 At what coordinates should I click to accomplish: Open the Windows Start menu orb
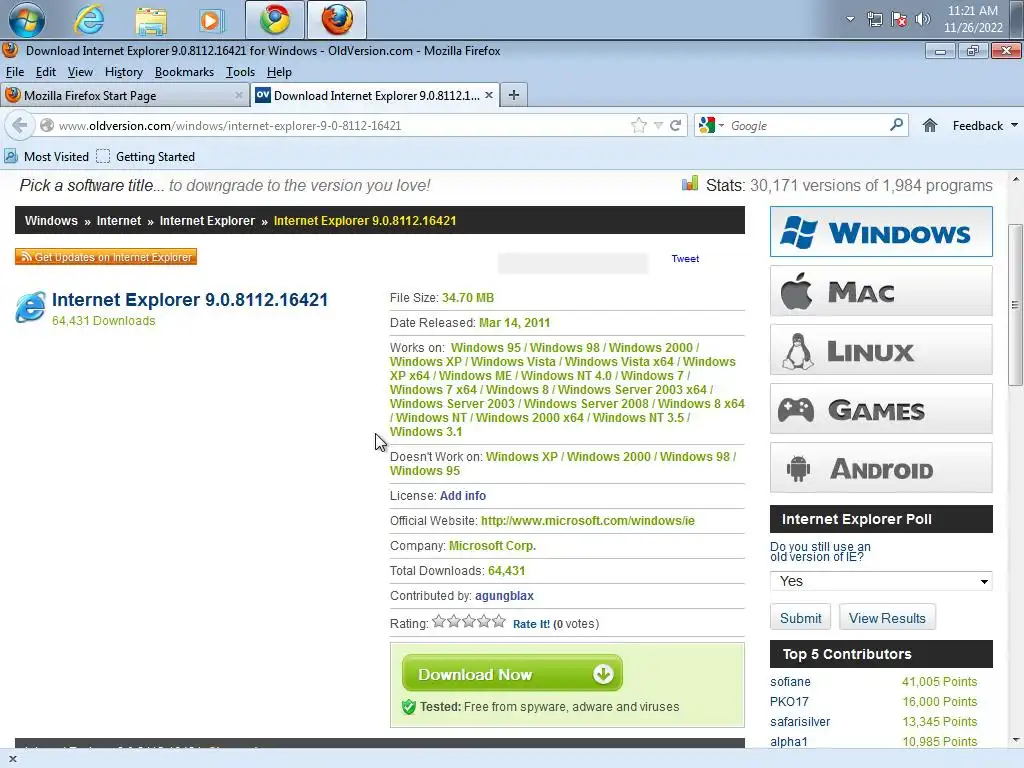(27, 20)
